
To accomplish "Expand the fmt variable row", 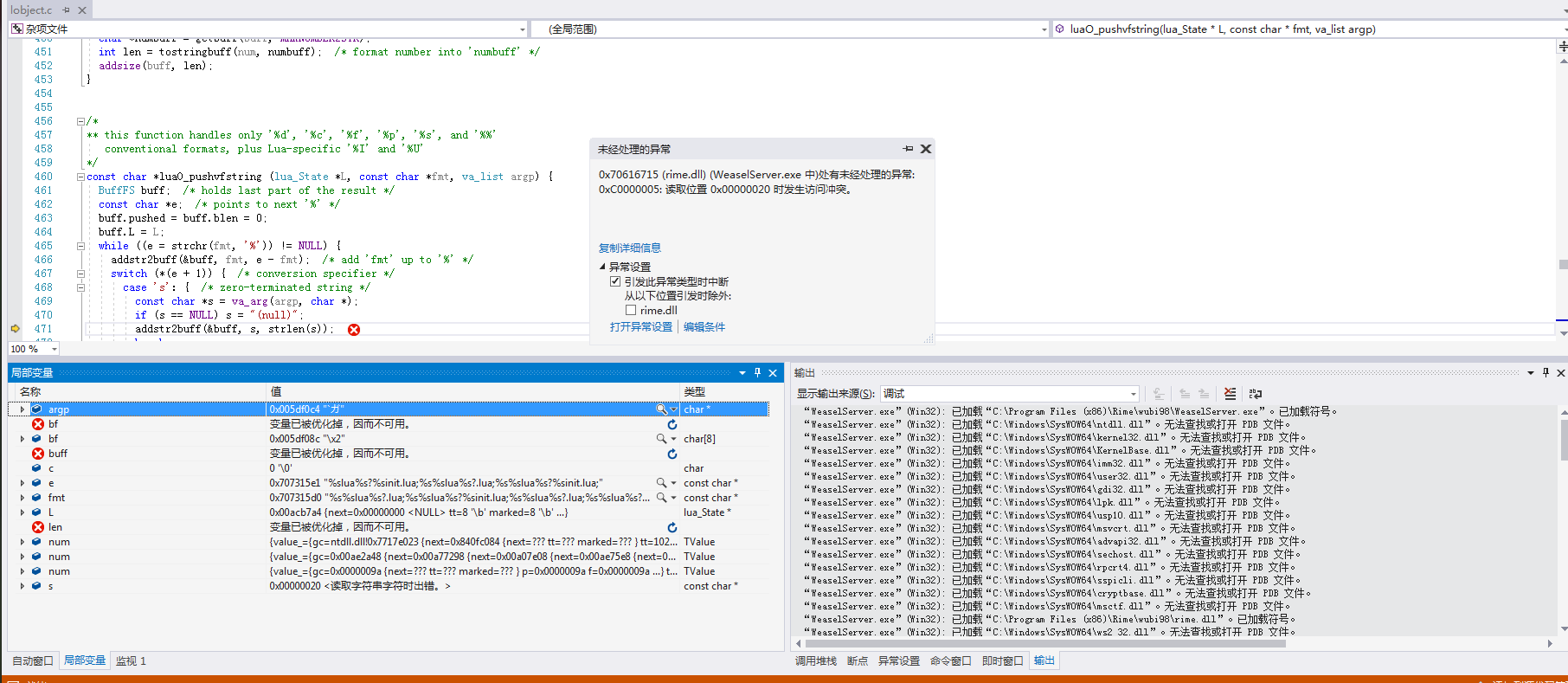I will point(22,498).
